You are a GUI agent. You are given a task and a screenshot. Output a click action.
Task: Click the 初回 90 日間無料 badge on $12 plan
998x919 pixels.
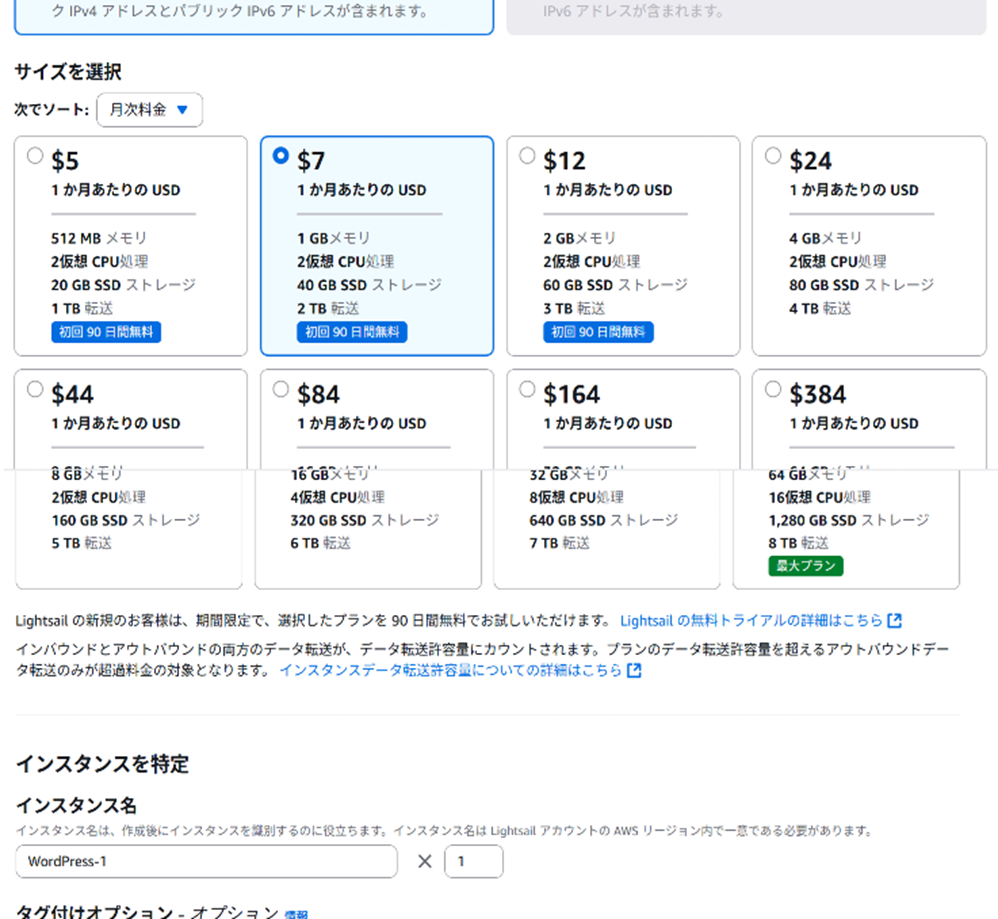(598, 332)
